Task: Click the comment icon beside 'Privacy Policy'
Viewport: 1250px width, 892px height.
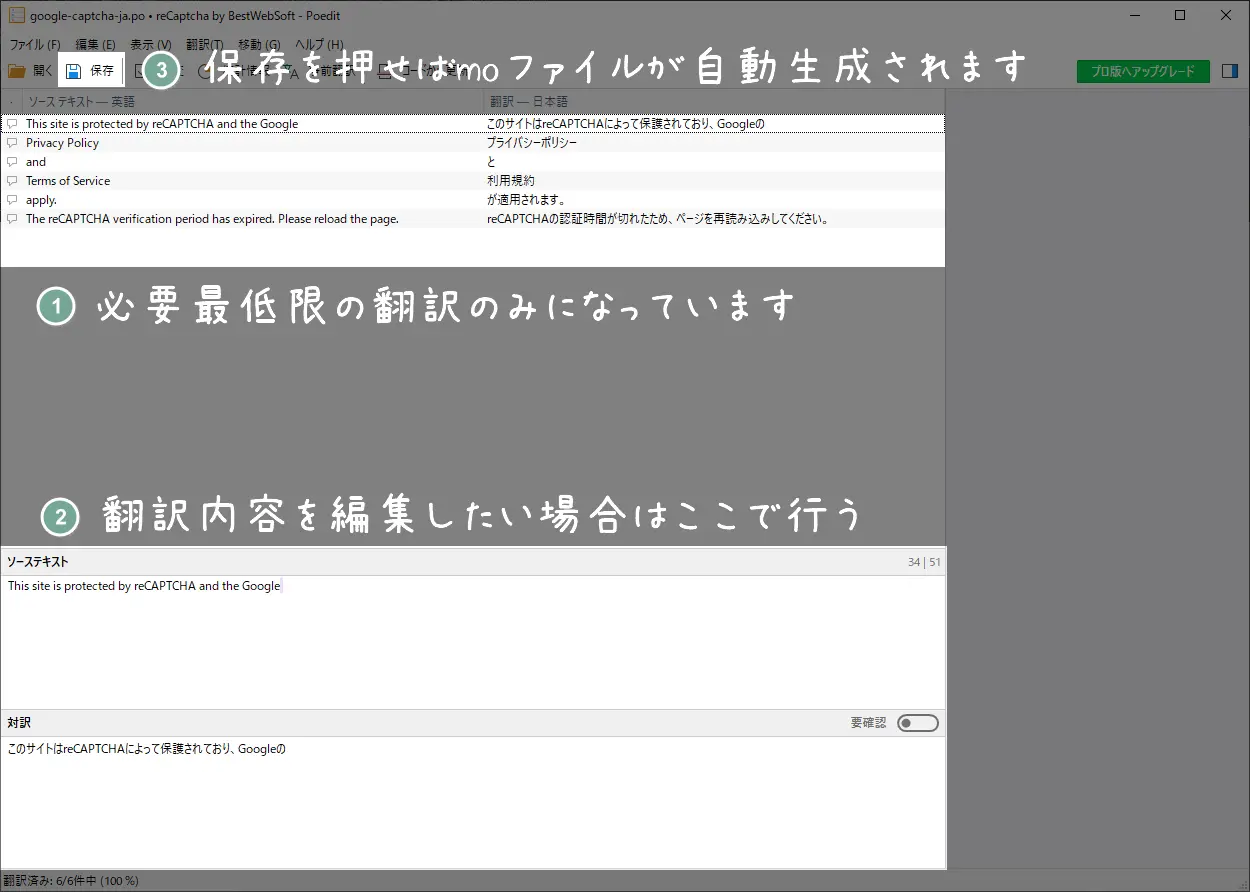Action: click(12, 143)
